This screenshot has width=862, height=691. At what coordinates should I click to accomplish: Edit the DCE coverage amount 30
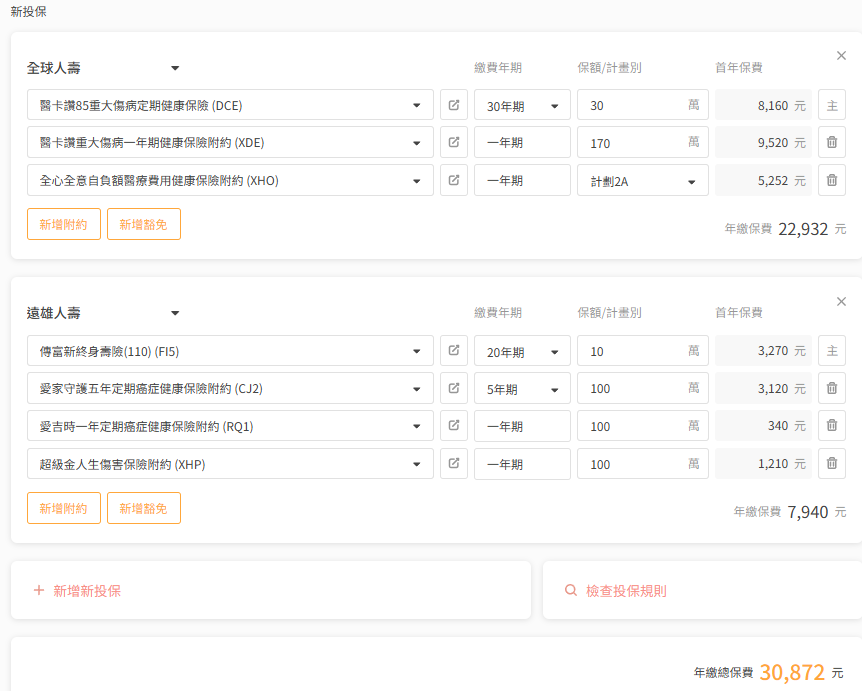click(x=643, y=105)
